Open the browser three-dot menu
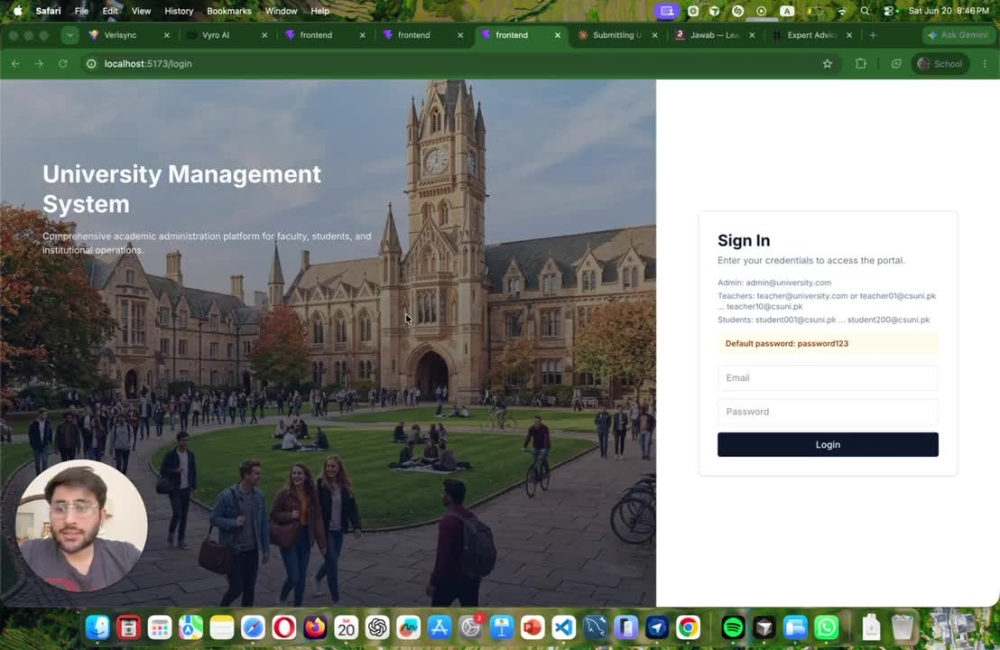This screenshot has height=650, width=1000. click(x=985, y=64)
